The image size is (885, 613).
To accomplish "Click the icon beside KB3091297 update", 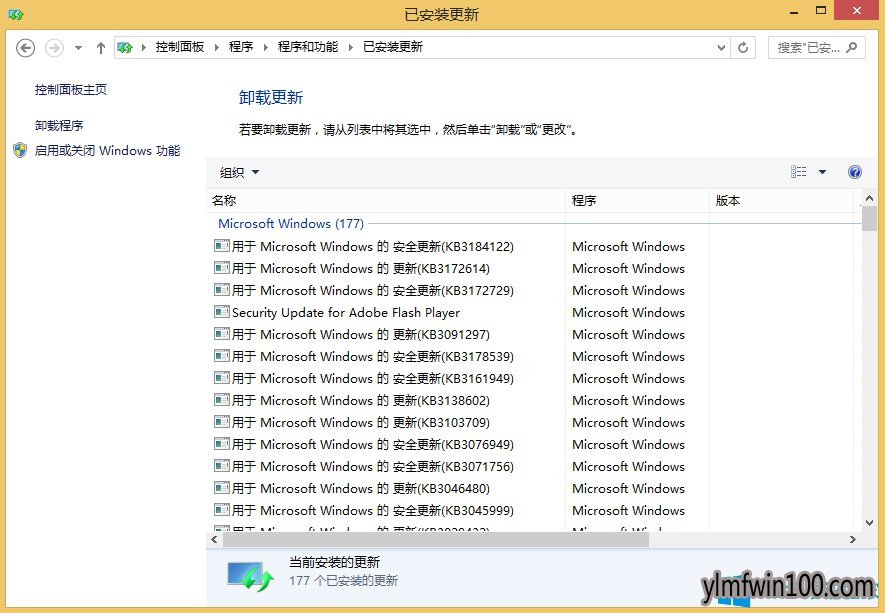I will coord(222,334).
